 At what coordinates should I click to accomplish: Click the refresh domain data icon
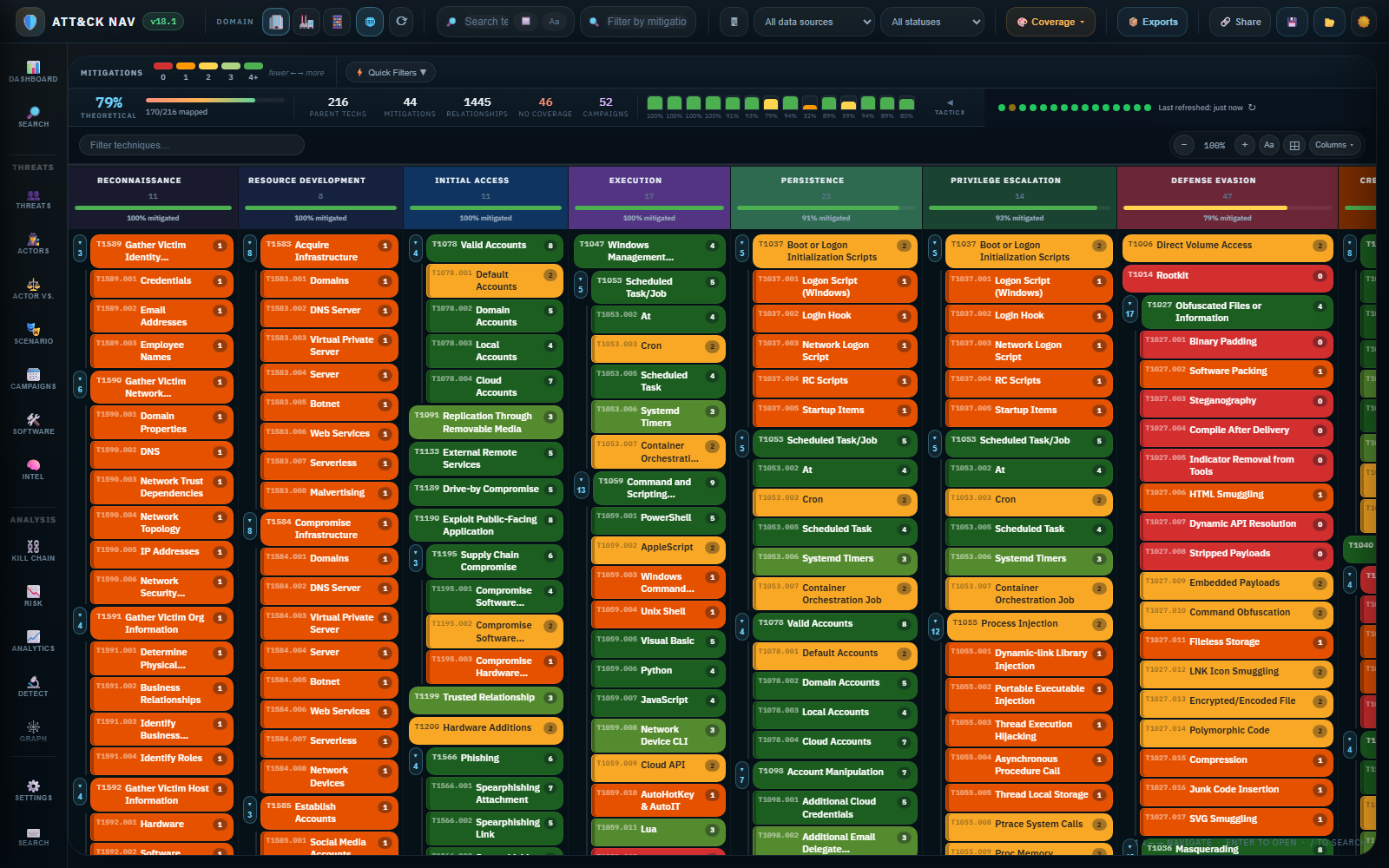400,22
